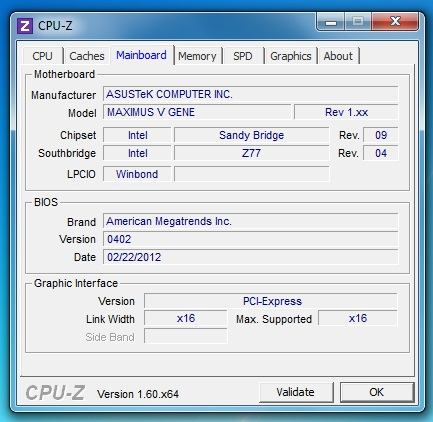This screenshot has height=422, width=433.
Task: Click the PCI-Express version field
Action: [x=271, y=301]
